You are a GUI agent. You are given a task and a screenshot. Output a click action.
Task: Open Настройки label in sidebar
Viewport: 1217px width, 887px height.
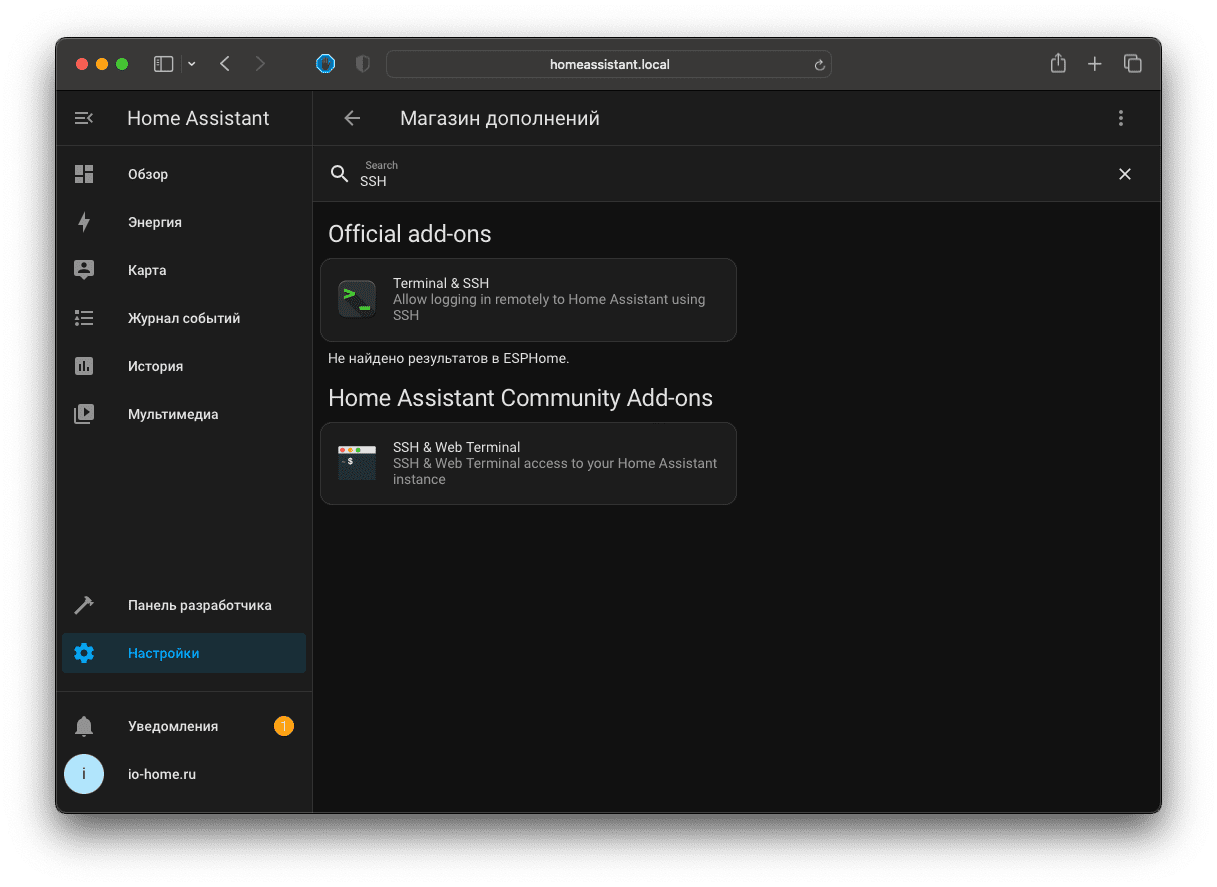point(164,653)
